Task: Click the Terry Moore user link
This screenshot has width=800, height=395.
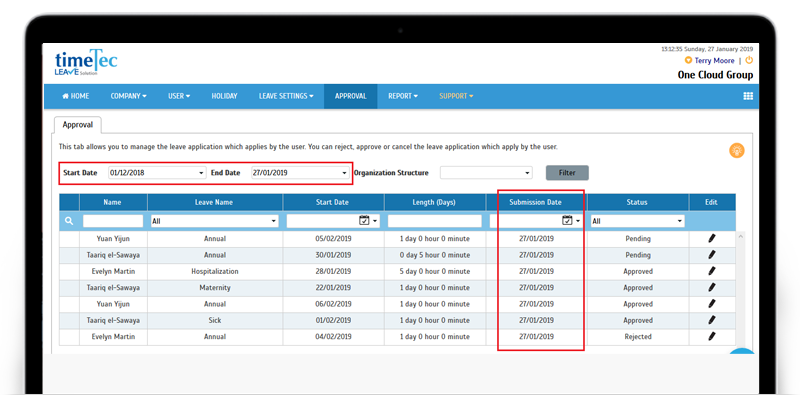Action: 714,61
